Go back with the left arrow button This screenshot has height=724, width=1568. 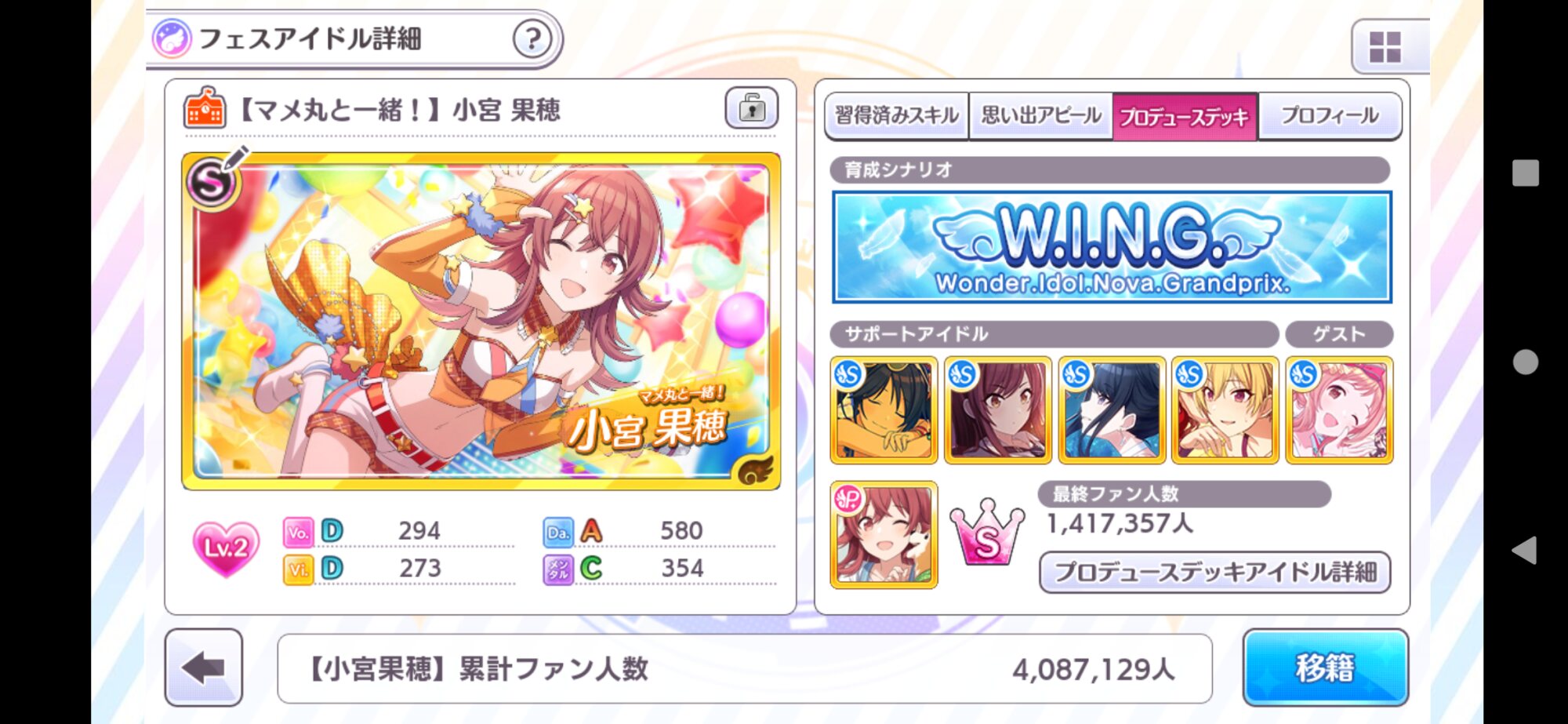point(204,668)
